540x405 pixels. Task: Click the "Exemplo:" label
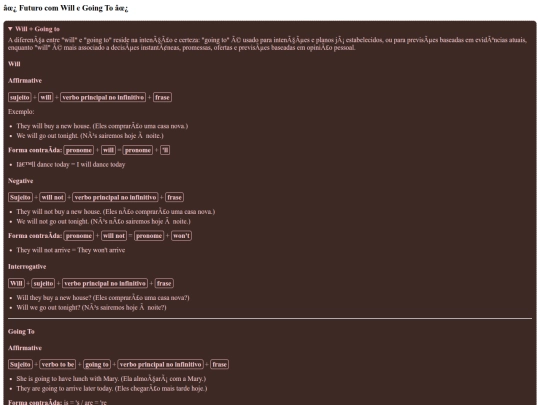[x=21, y=112]
